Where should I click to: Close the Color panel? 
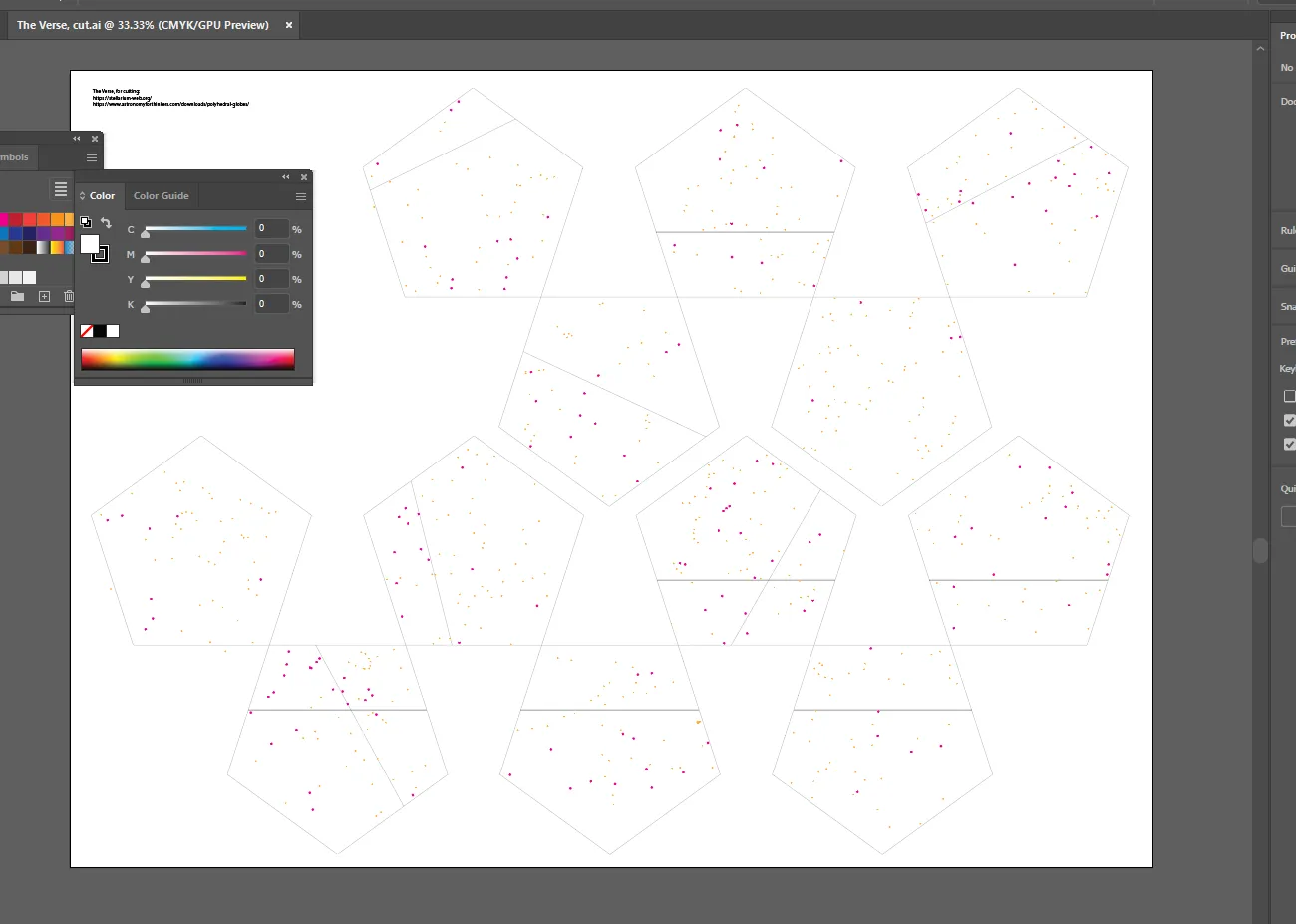[x=304, y=177]
